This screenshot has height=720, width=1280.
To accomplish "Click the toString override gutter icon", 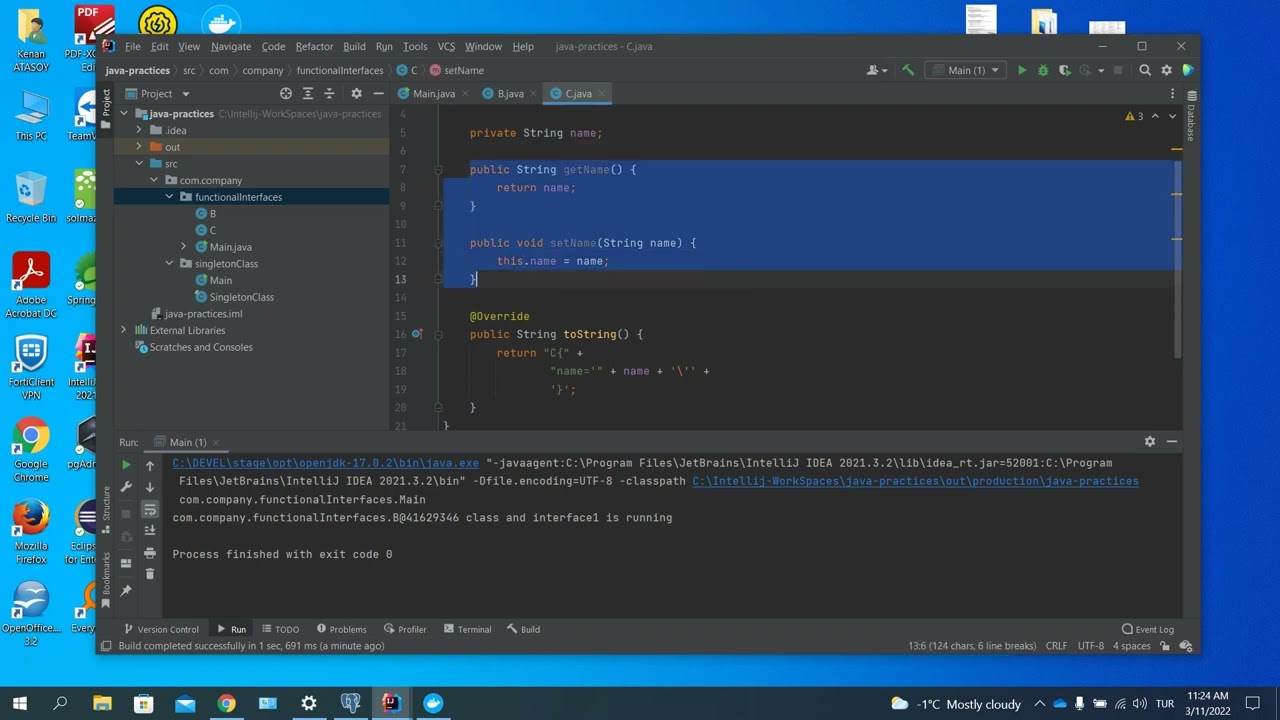I will 417,334.
